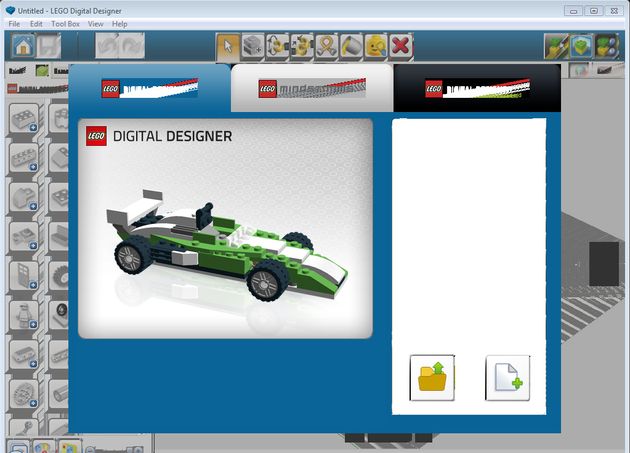Expand the windows and doors category
Viewport: 630px width, 453px height.
24,276
